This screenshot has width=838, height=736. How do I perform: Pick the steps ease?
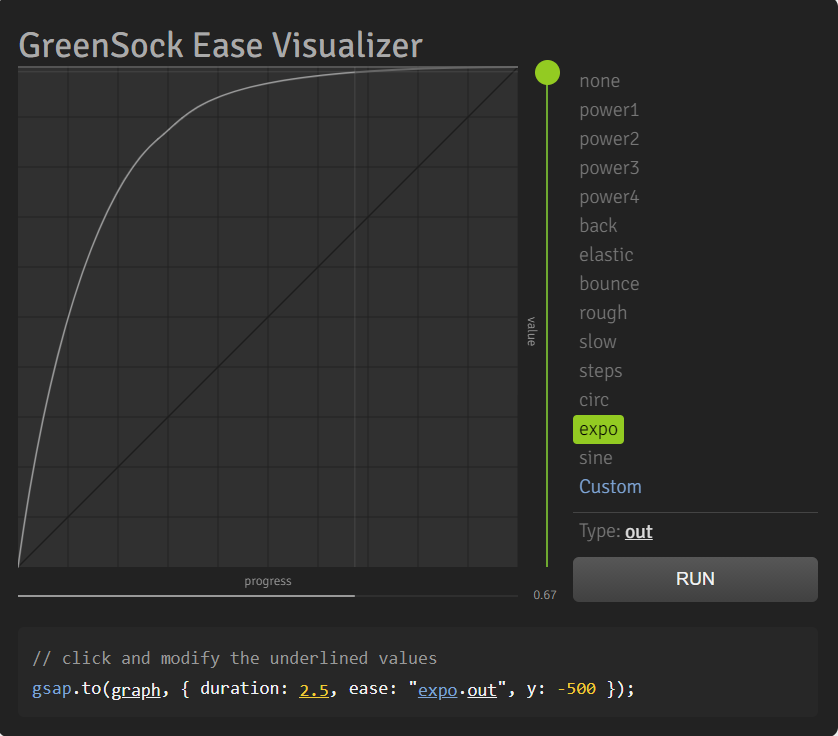pyautogui.click(x=600, y=371)
